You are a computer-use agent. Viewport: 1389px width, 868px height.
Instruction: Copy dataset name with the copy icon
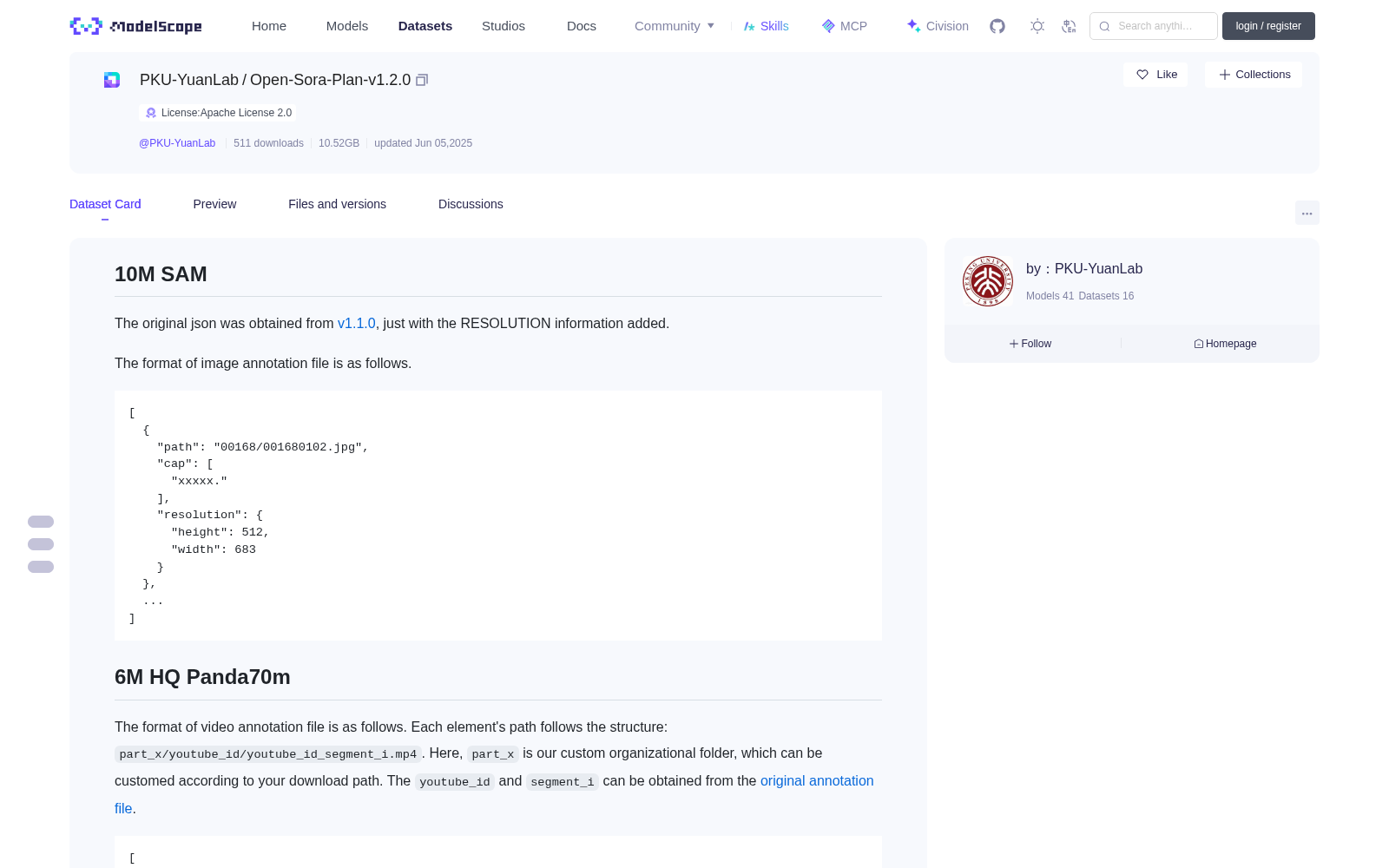(x=422, y=80)
